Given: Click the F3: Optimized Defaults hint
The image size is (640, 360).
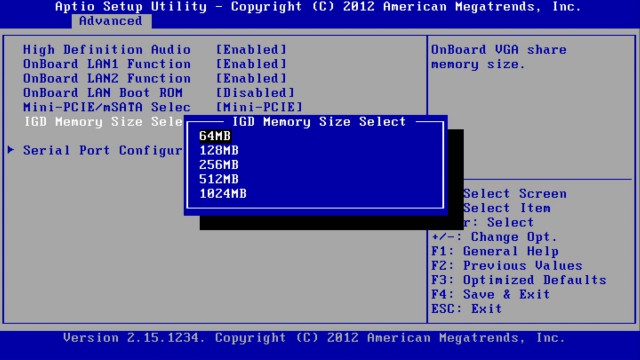Looking at the screenshot, I should click(519, 280).
